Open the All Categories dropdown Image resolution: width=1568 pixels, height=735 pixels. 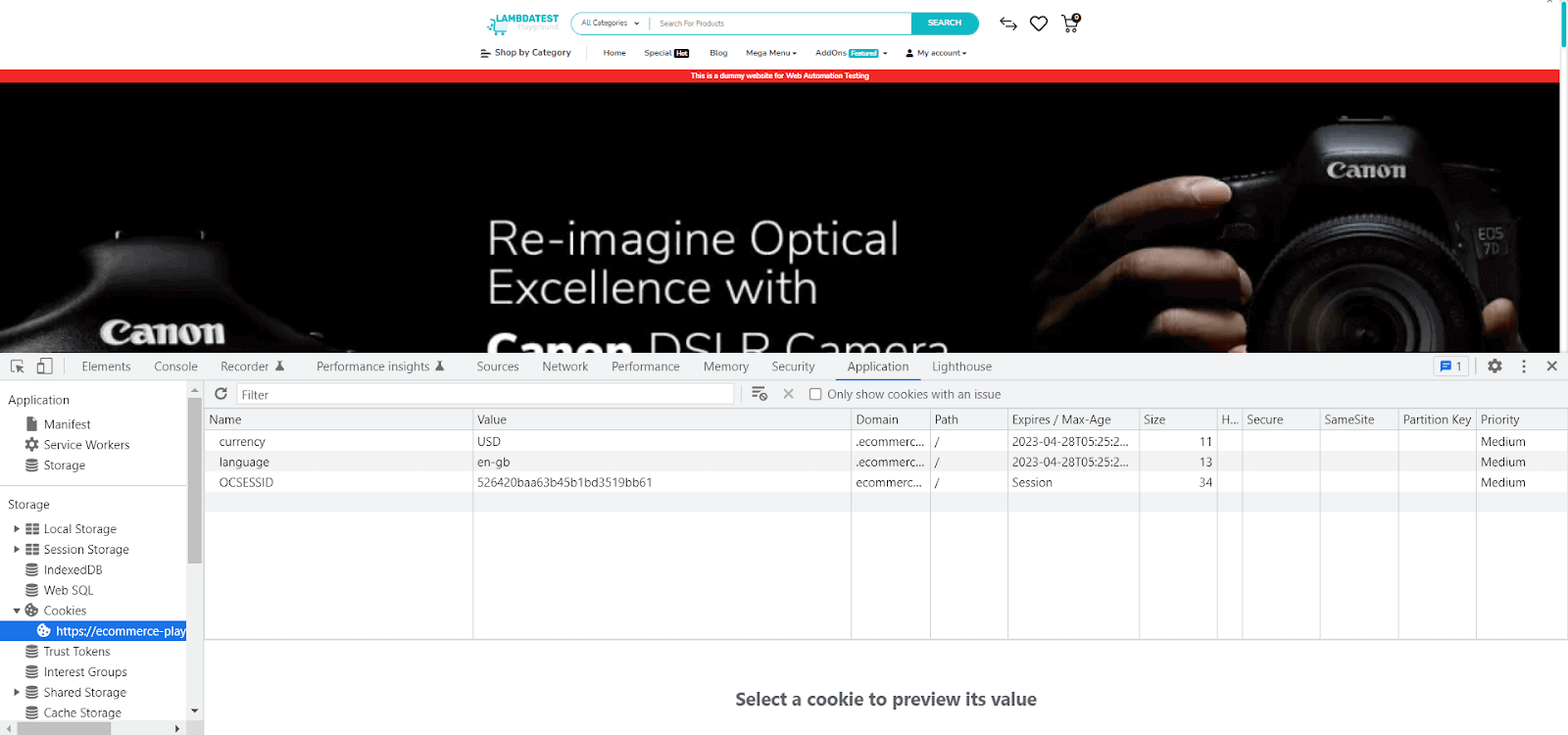pyautogui.click(x=610, y=23)
